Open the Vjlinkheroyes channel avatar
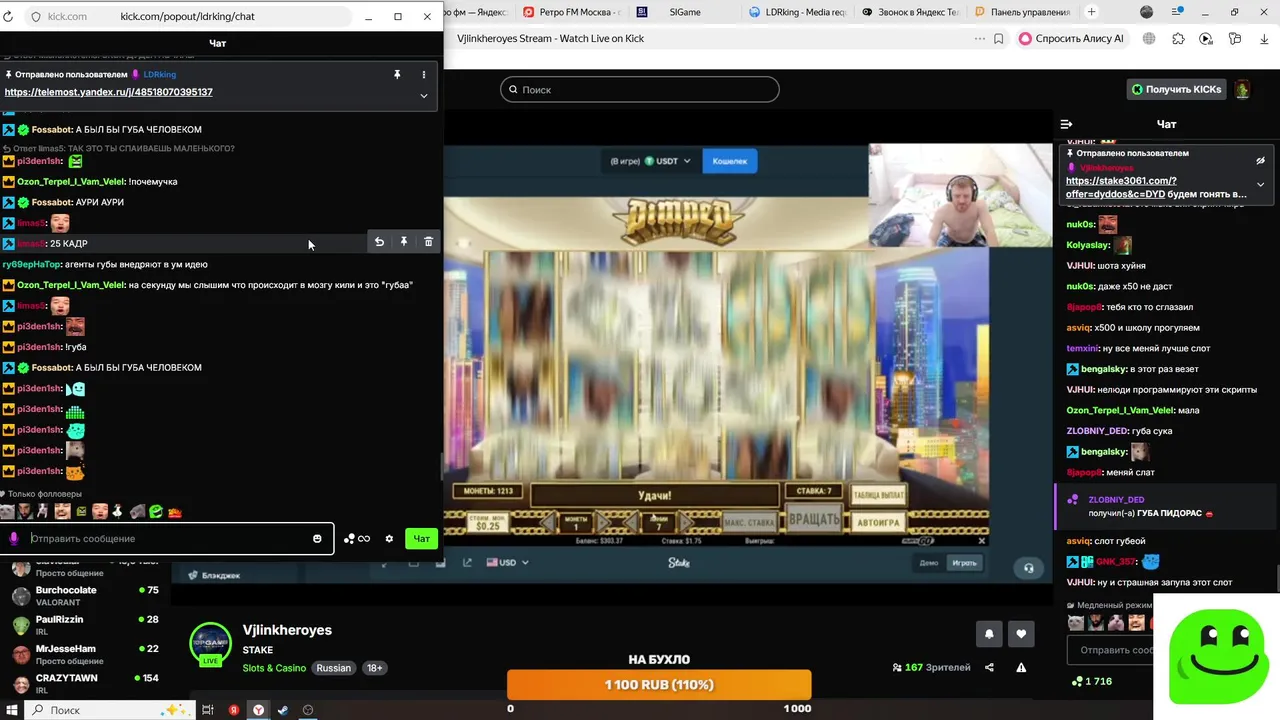This screenshot has height=720, width=1280. point(211,643)
